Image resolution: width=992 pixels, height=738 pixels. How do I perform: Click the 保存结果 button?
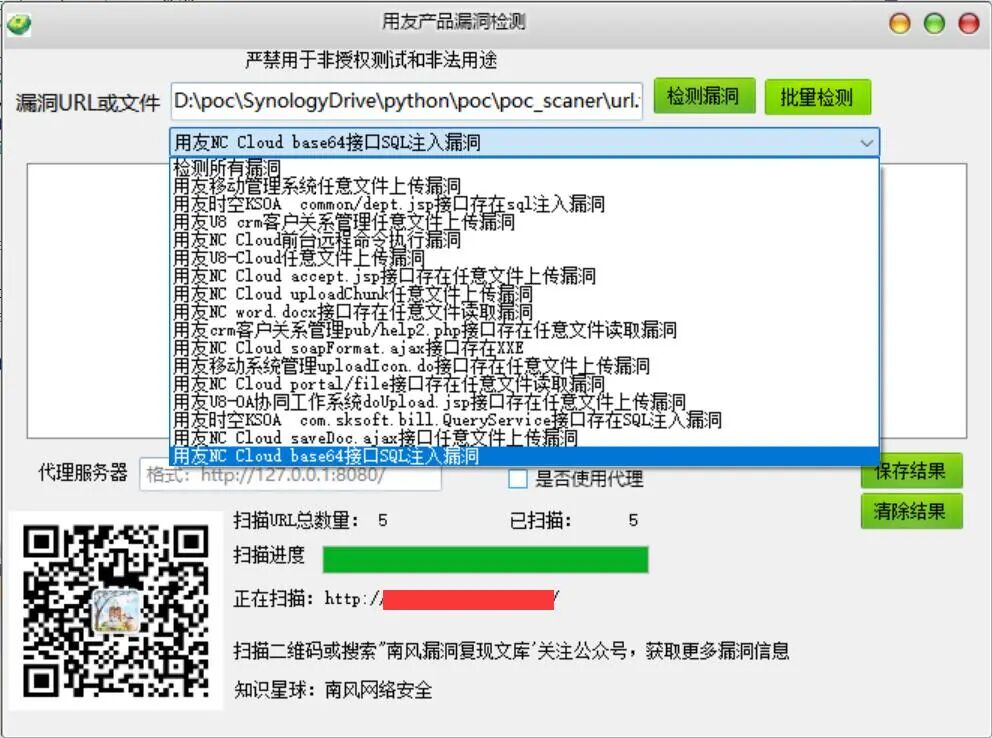pos(911,471)
